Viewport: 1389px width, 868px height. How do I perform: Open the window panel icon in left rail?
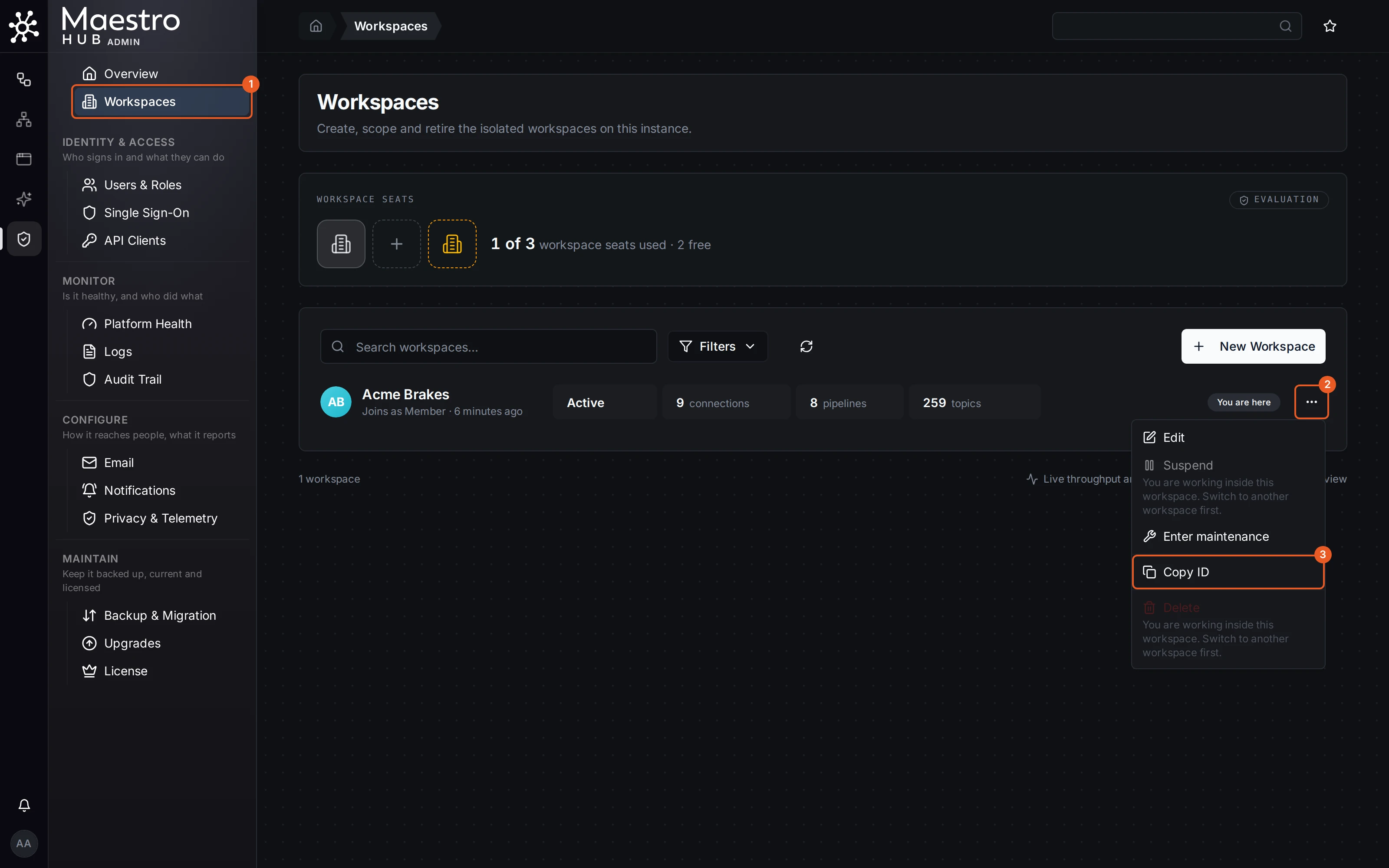pos(23,159)
